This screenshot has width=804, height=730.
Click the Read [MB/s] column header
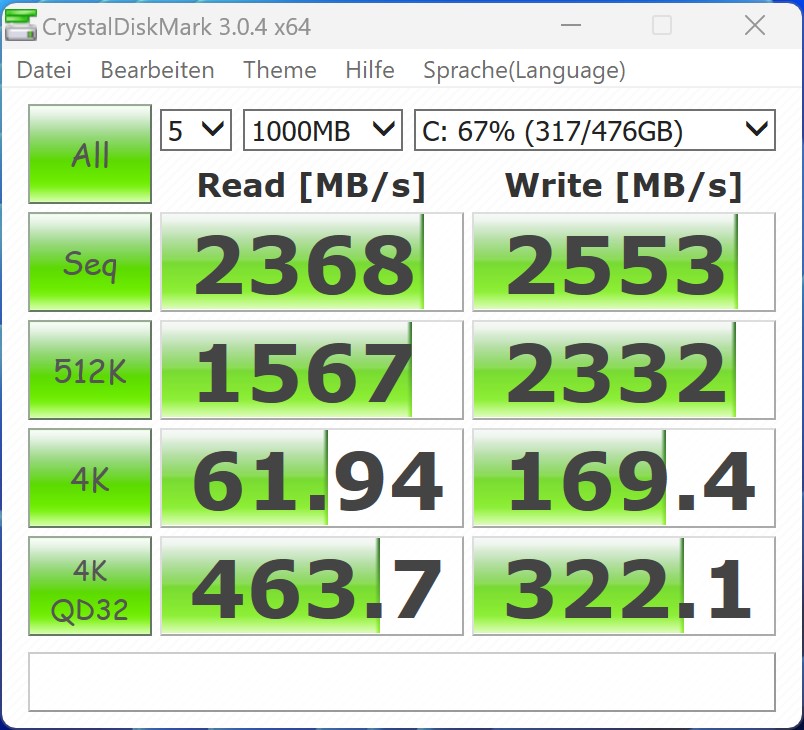click(312, 186)
